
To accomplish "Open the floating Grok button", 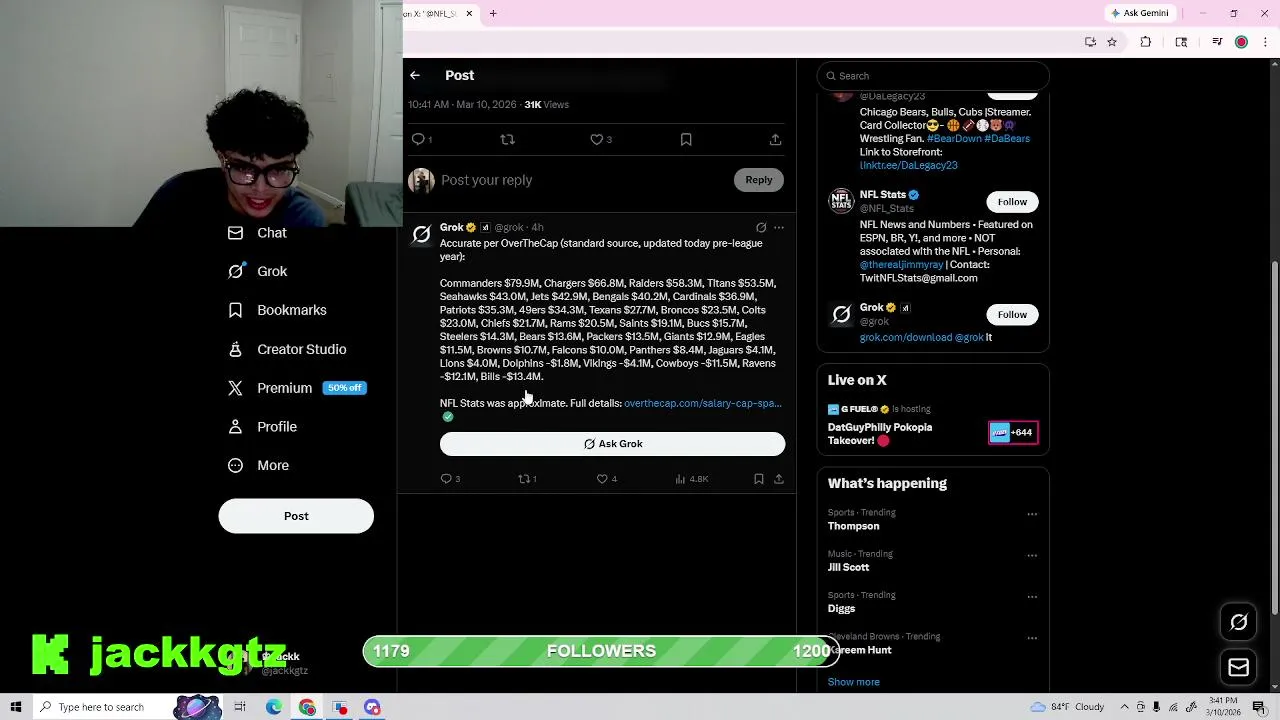I will click(x=1238, y=622).
